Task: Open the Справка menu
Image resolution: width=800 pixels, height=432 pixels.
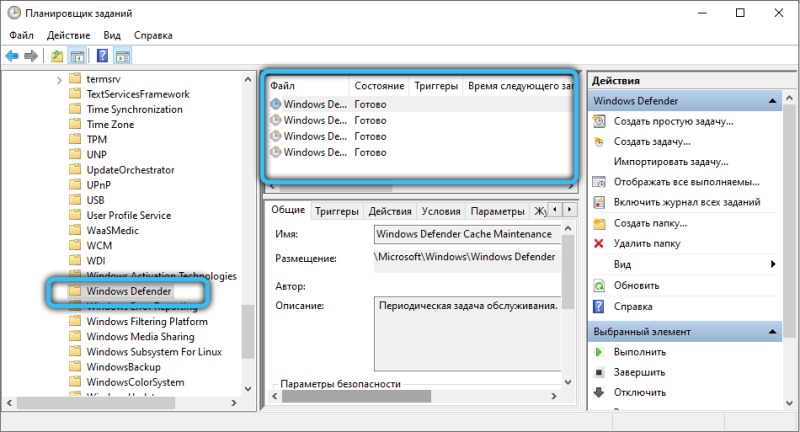Action: 153,35
